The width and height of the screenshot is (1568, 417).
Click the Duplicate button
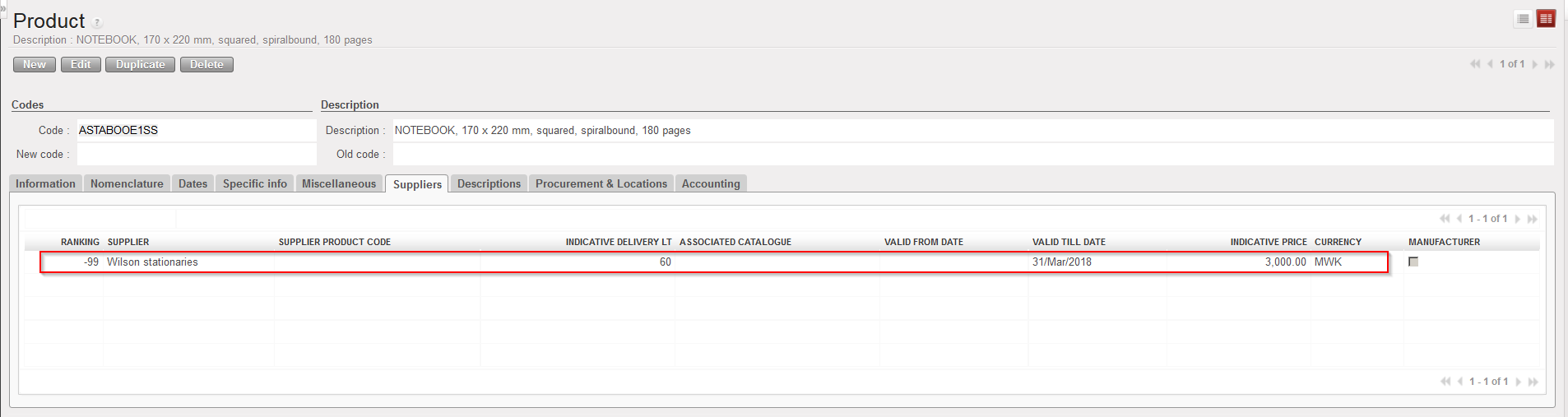140,64
